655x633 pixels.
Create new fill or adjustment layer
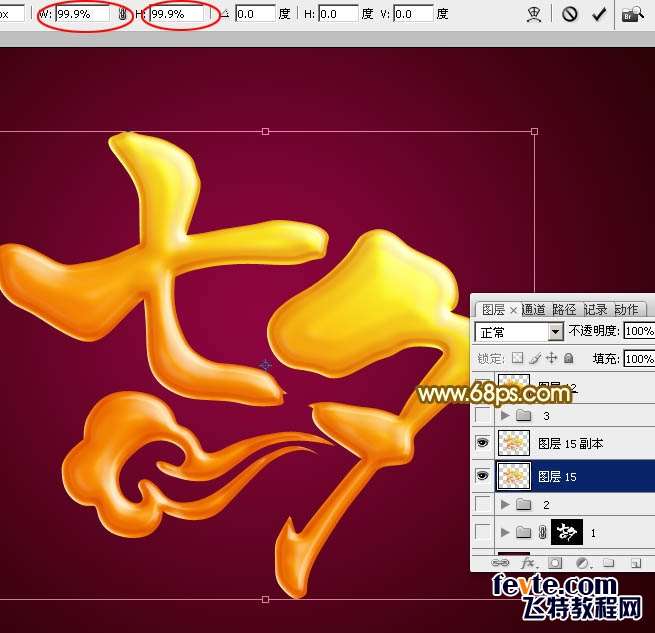click(x=582, y=563)
